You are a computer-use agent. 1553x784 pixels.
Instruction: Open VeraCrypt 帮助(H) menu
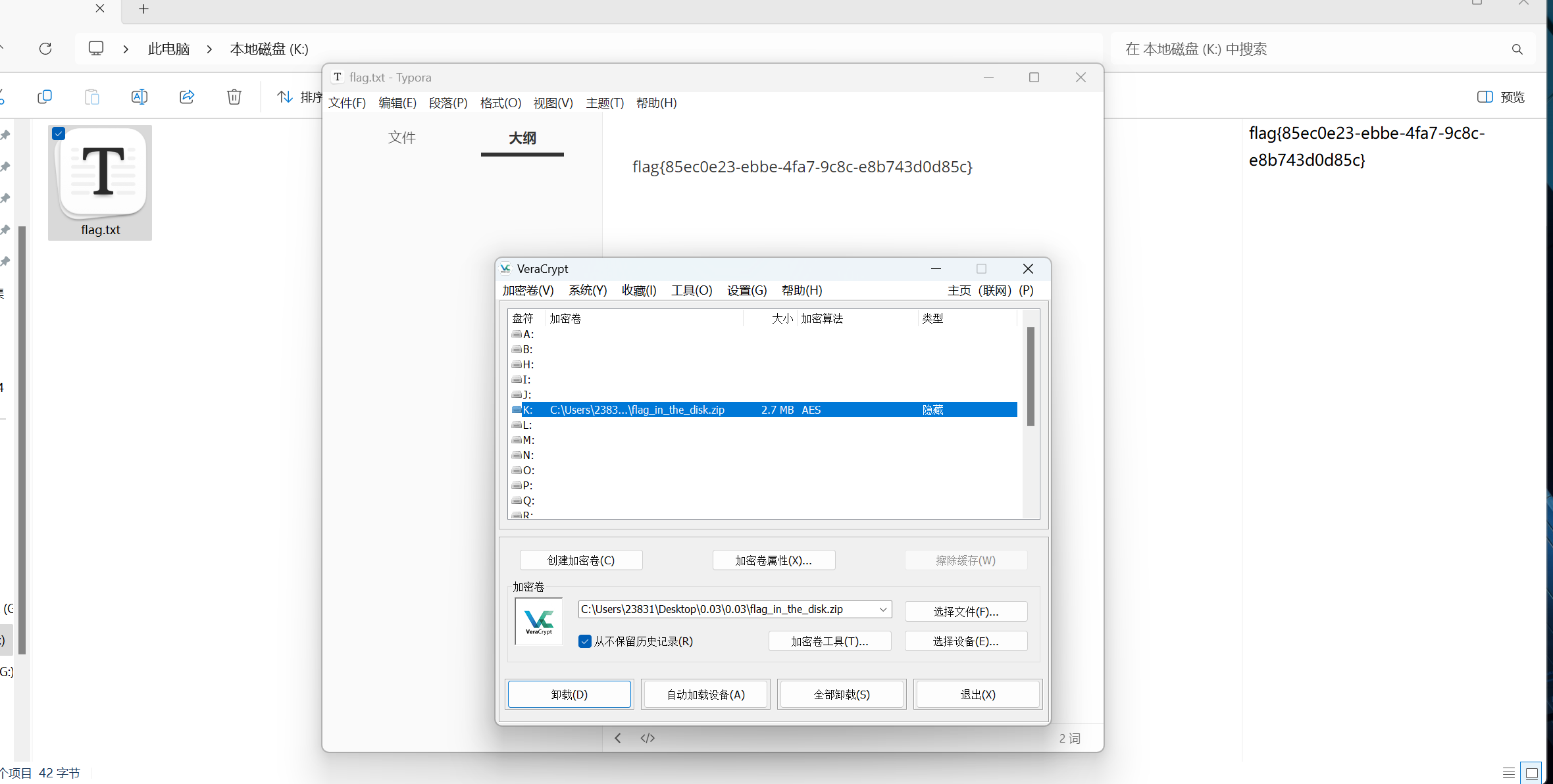click(802, 291)
